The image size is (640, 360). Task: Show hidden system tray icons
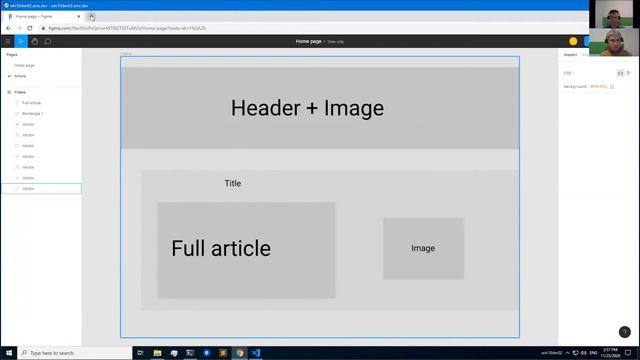pyautogui.click(x=567, y=353)
